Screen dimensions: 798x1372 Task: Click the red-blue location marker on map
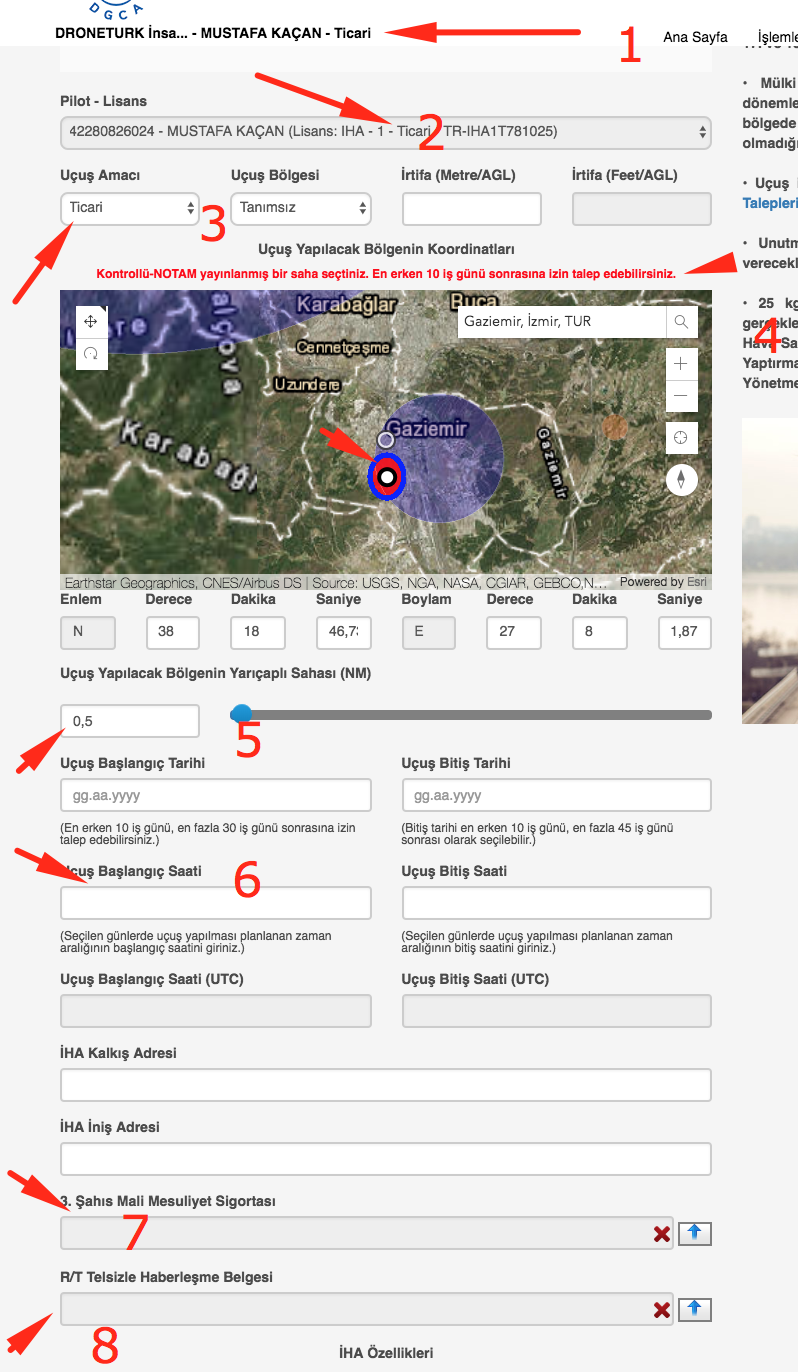tap(386, 476)
